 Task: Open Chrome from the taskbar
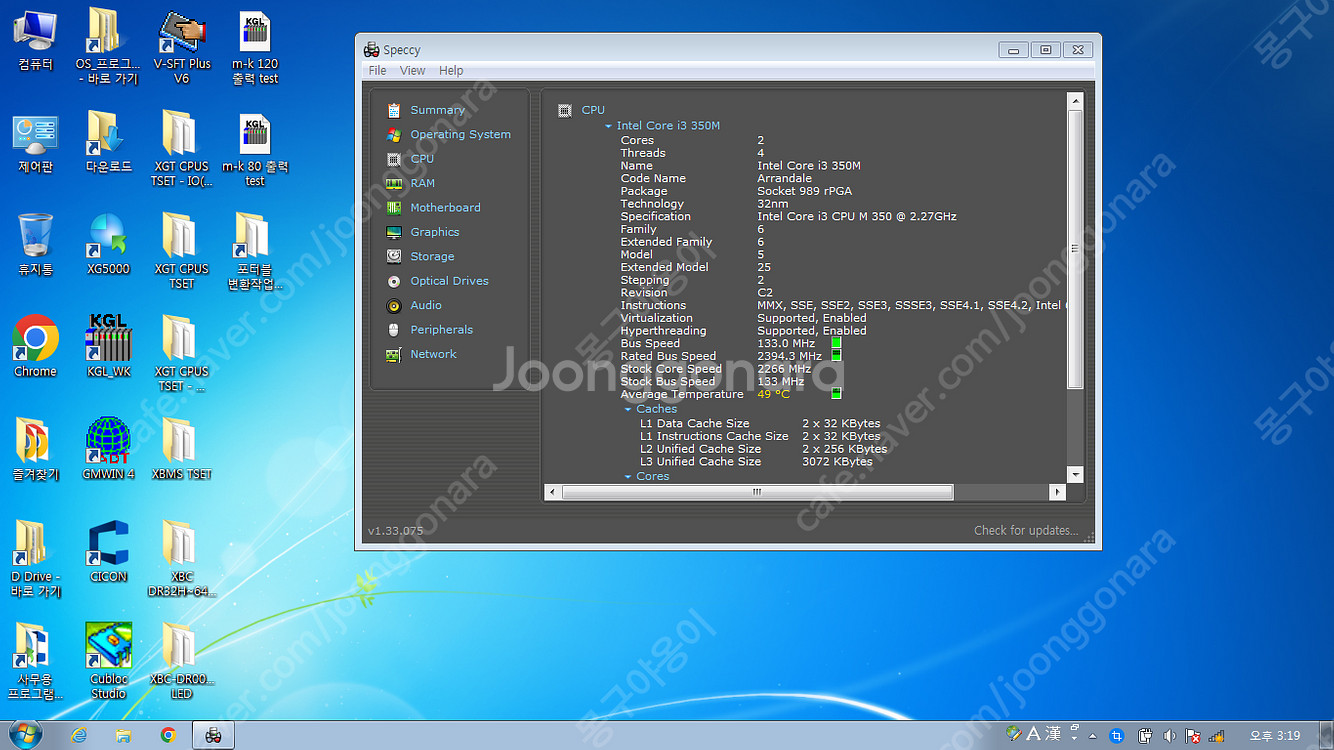tap(168, 736)
